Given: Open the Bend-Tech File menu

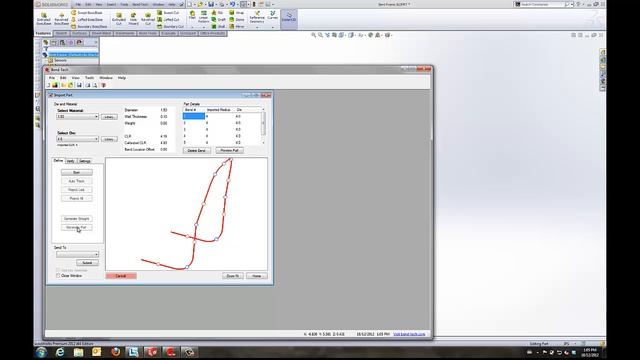Looking at the screenshot, I should click(52, 78).
